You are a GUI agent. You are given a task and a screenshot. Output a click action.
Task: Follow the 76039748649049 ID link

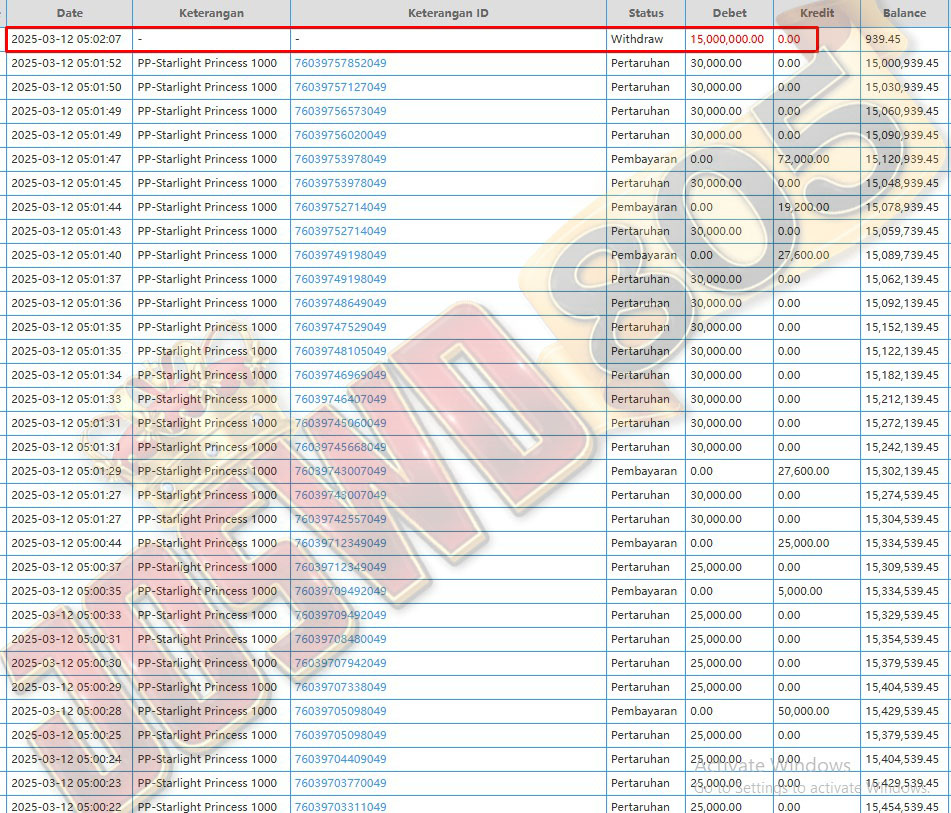[340, 303]
